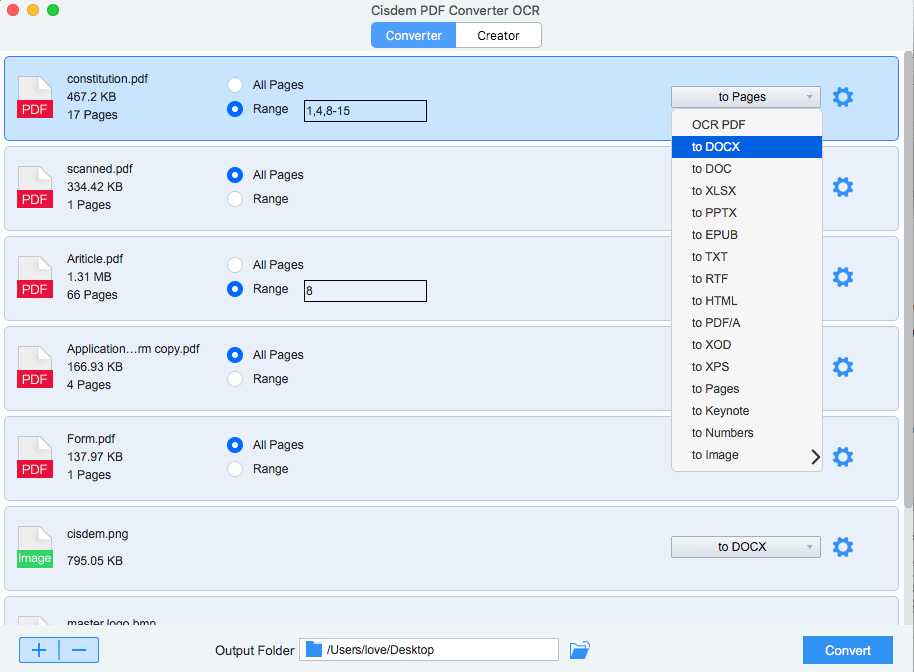Select the scanned.pdf file name
This screenshot has height=672, width=914.
click(100, 169)
